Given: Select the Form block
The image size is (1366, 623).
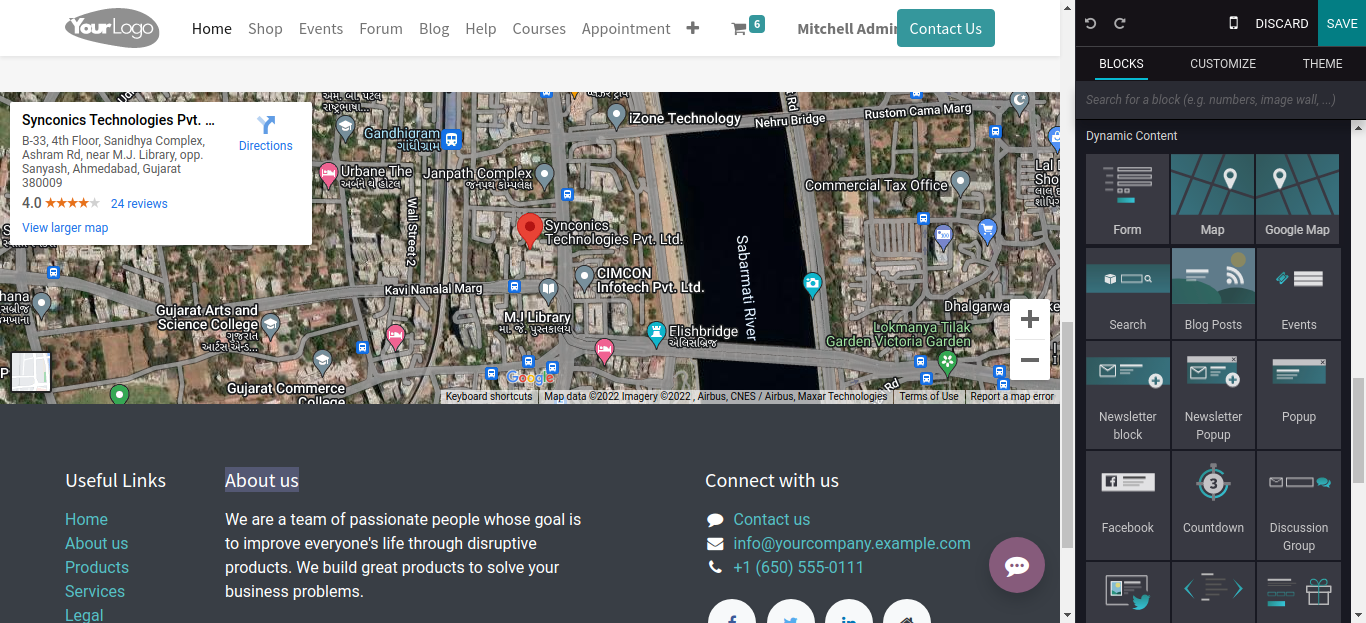Looking at the screenshot, I should click(1127, 199).
